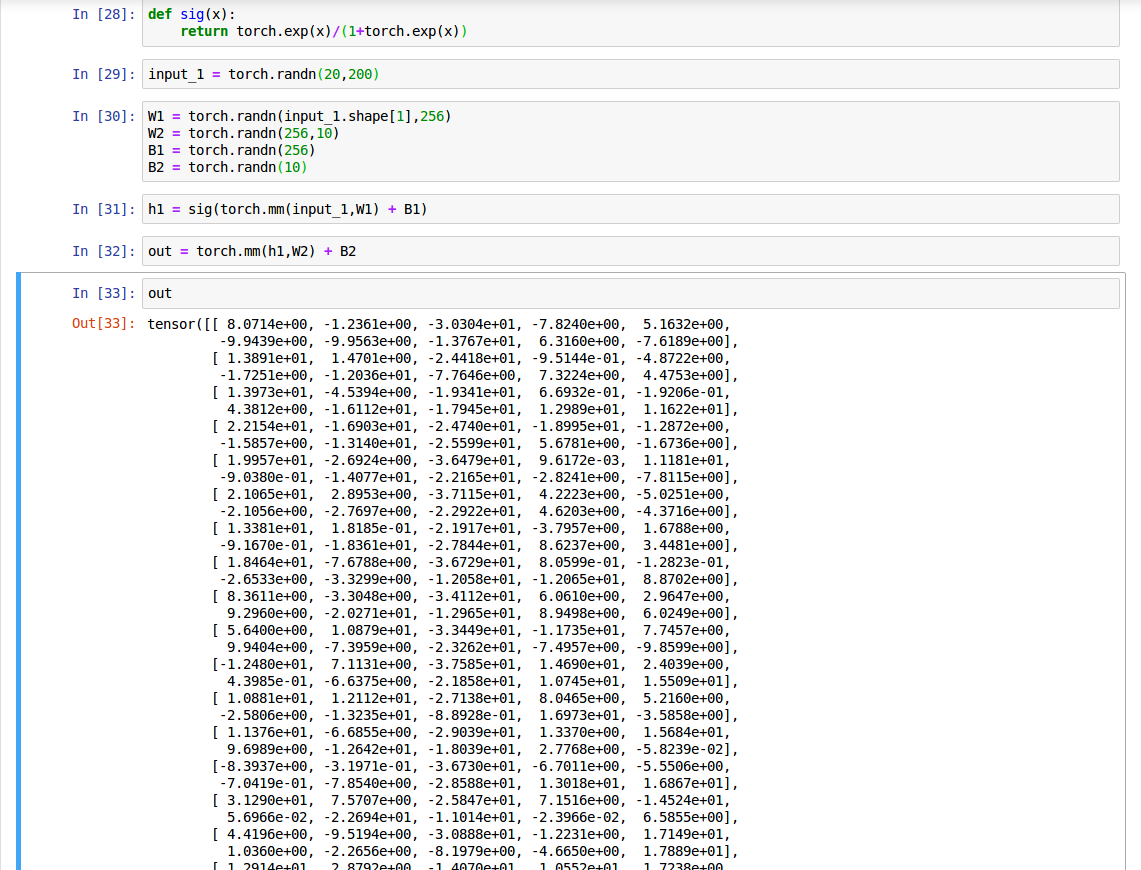
Task: Select cell via the In [28] prompt
Action: coord(103,15)
